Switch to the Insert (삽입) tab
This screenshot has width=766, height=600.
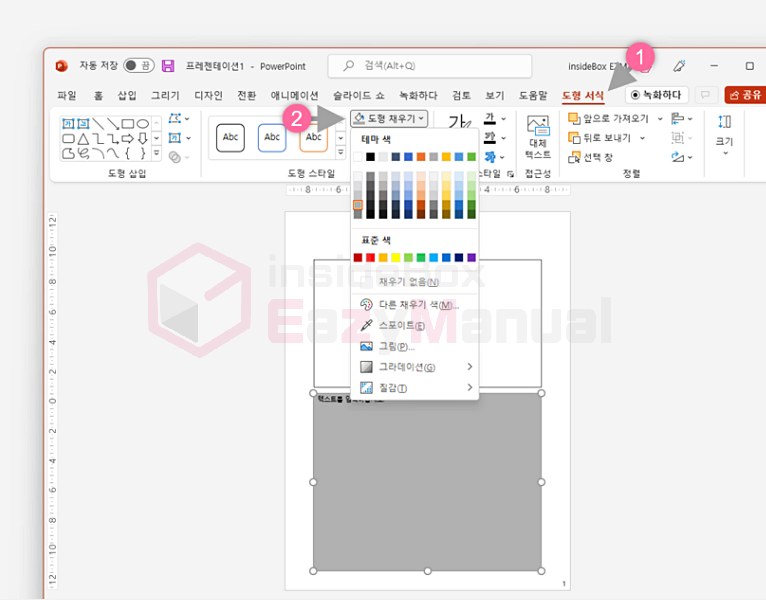coord(127,95)
